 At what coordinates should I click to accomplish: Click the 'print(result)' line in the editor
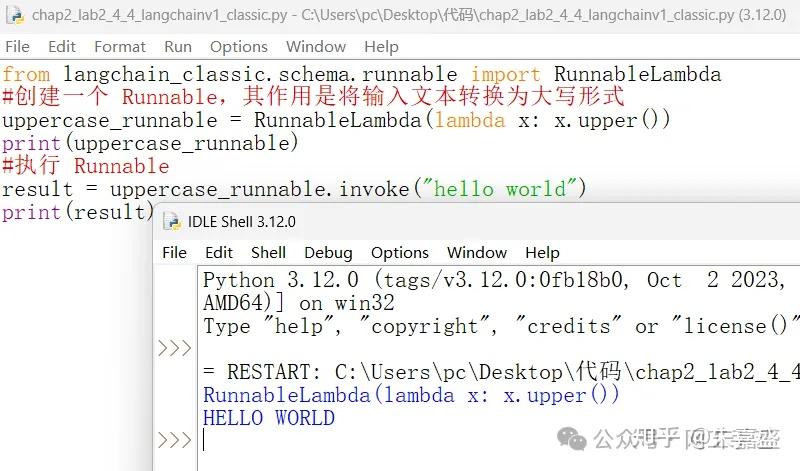pos(78,212)
